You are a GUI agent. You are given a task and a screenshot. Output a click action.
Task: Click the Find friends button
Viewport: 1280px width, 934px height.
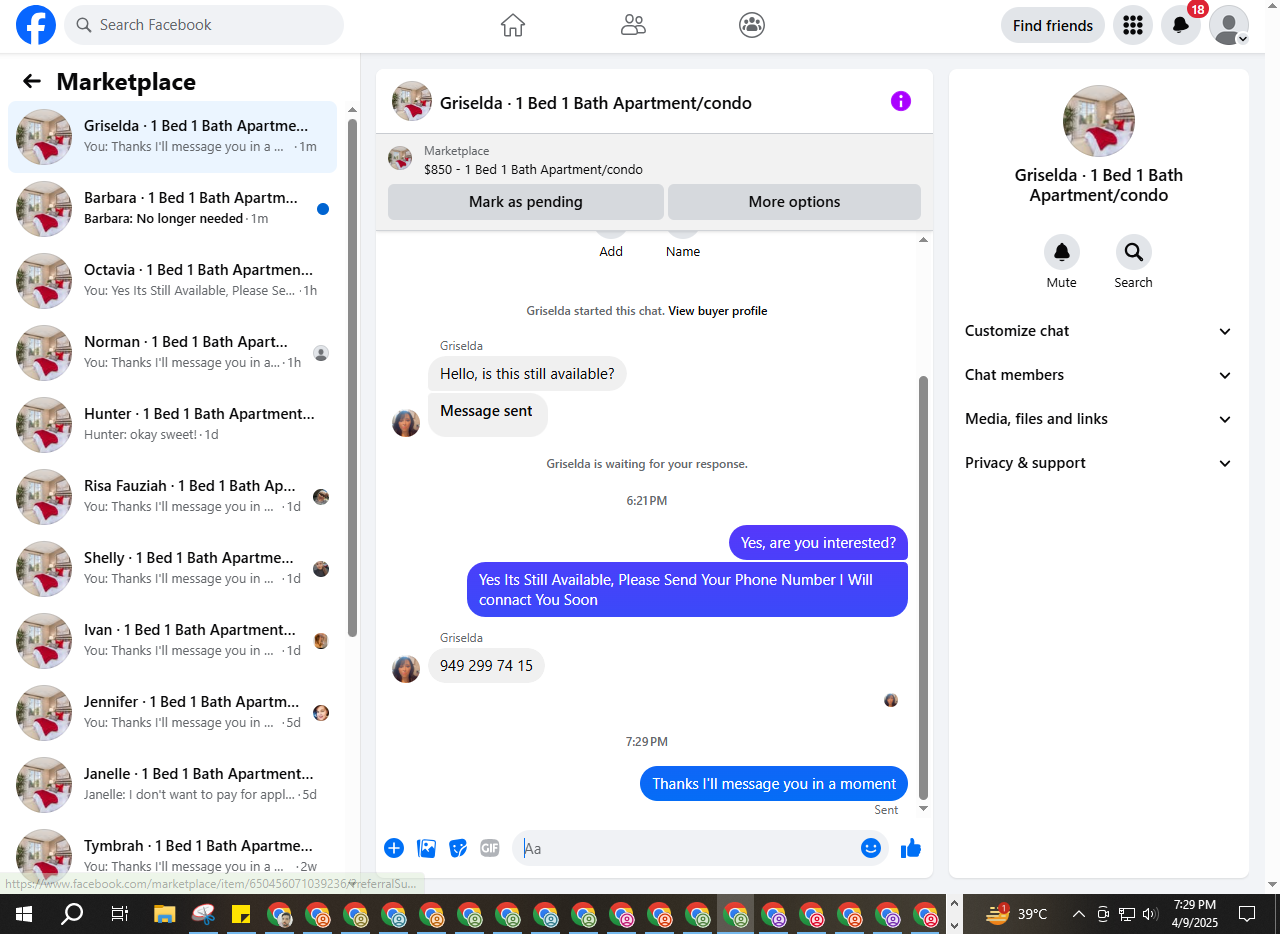pos(1053,26)
